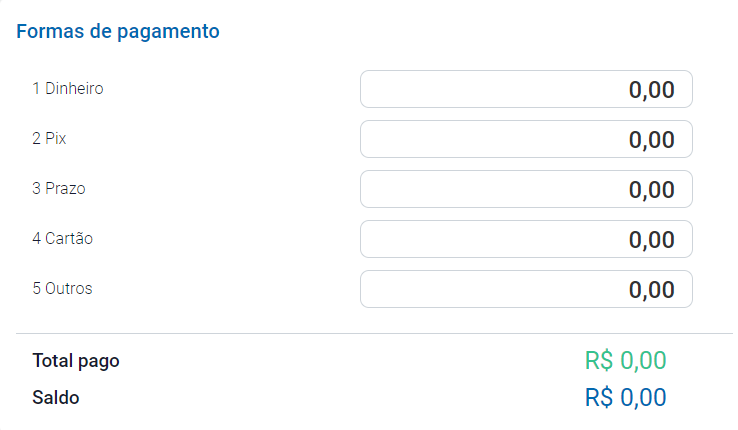Viewport: 738px width, 430px height.
Task: Click the 0,00 value in Pix row
Action: pyautogui.click(x=652, y=140)
